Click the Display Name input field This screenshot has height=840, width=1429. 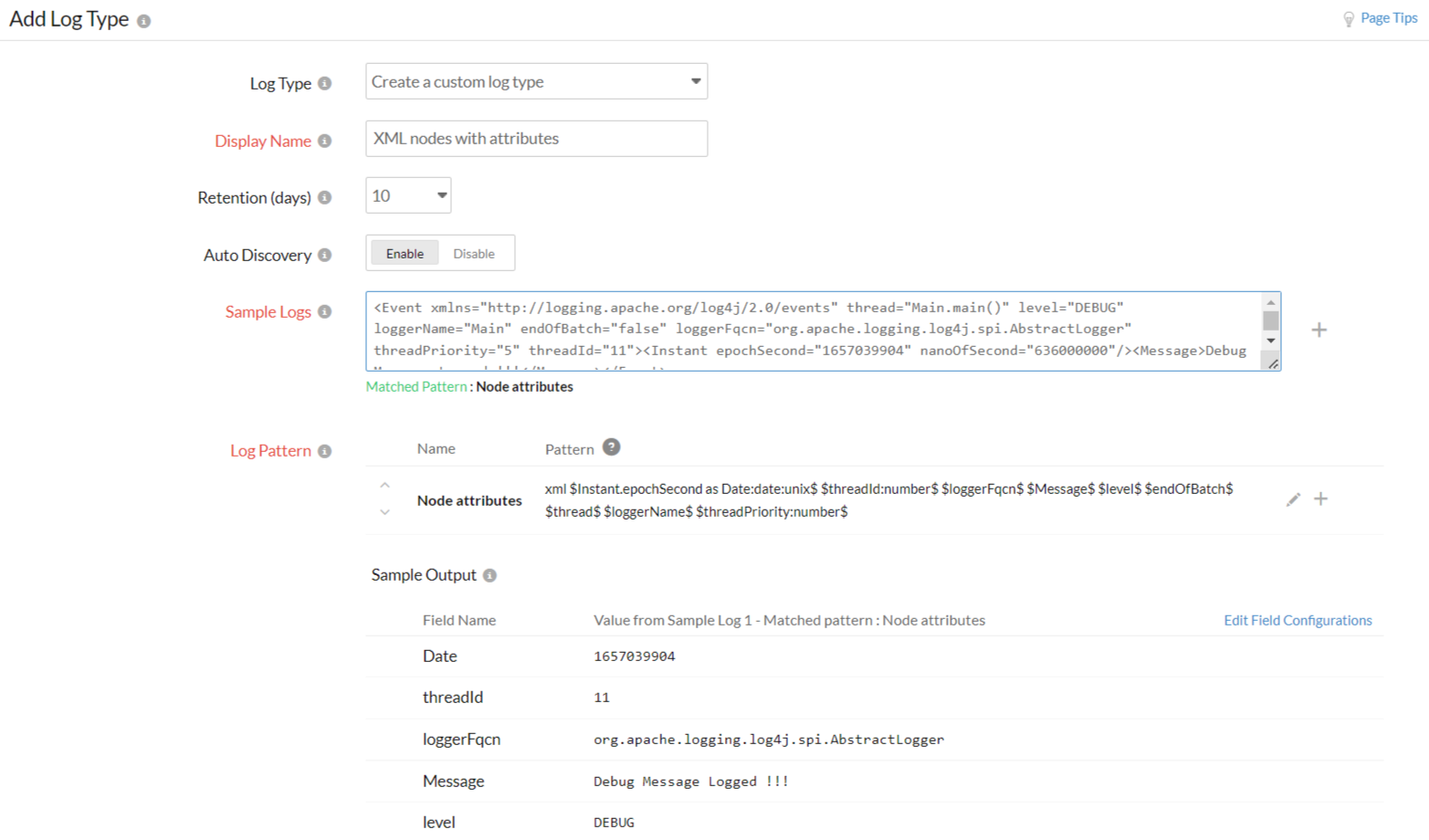[536, 139]
